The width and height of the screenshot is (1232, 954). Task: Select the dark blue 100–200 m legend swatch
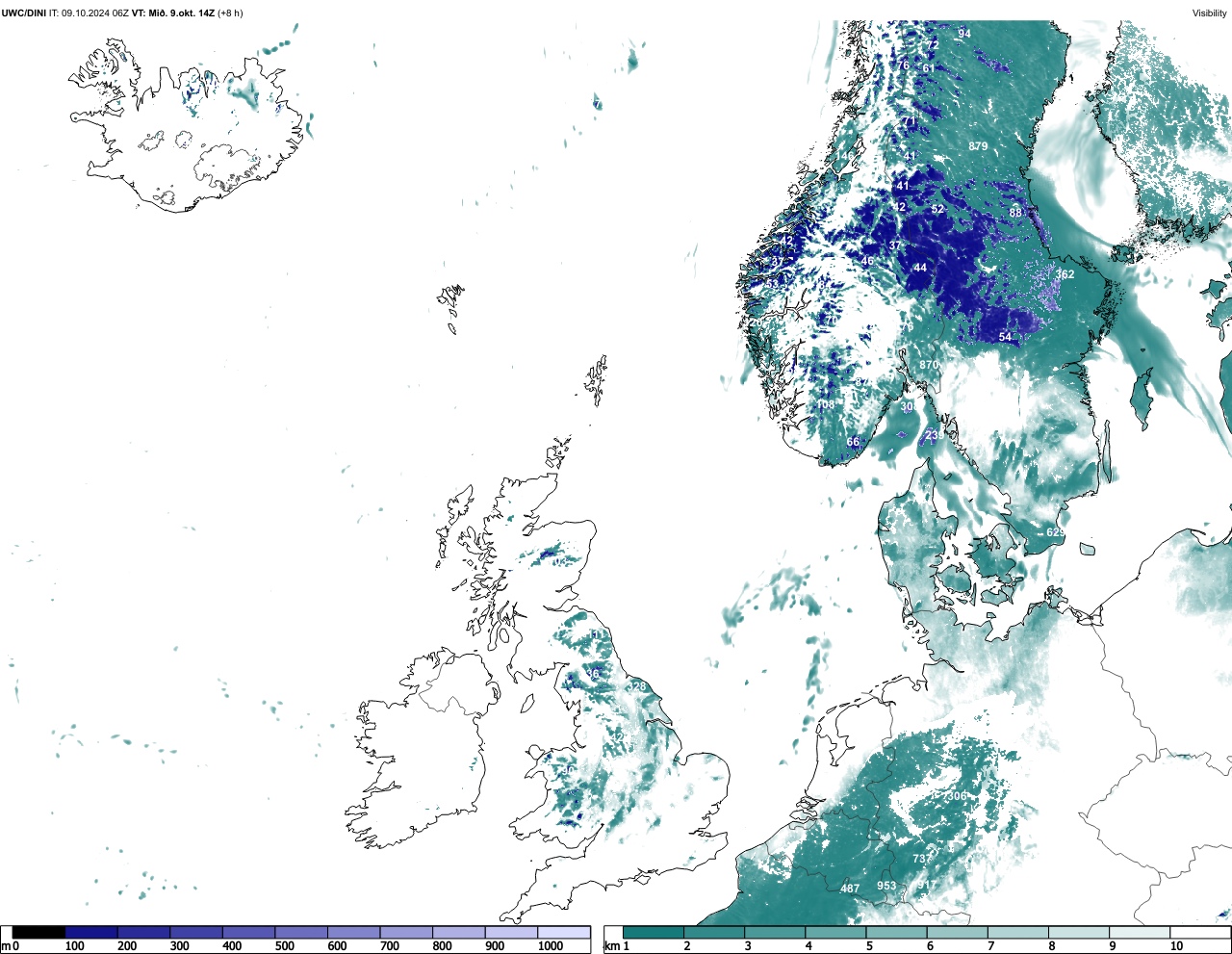point(91,932)
